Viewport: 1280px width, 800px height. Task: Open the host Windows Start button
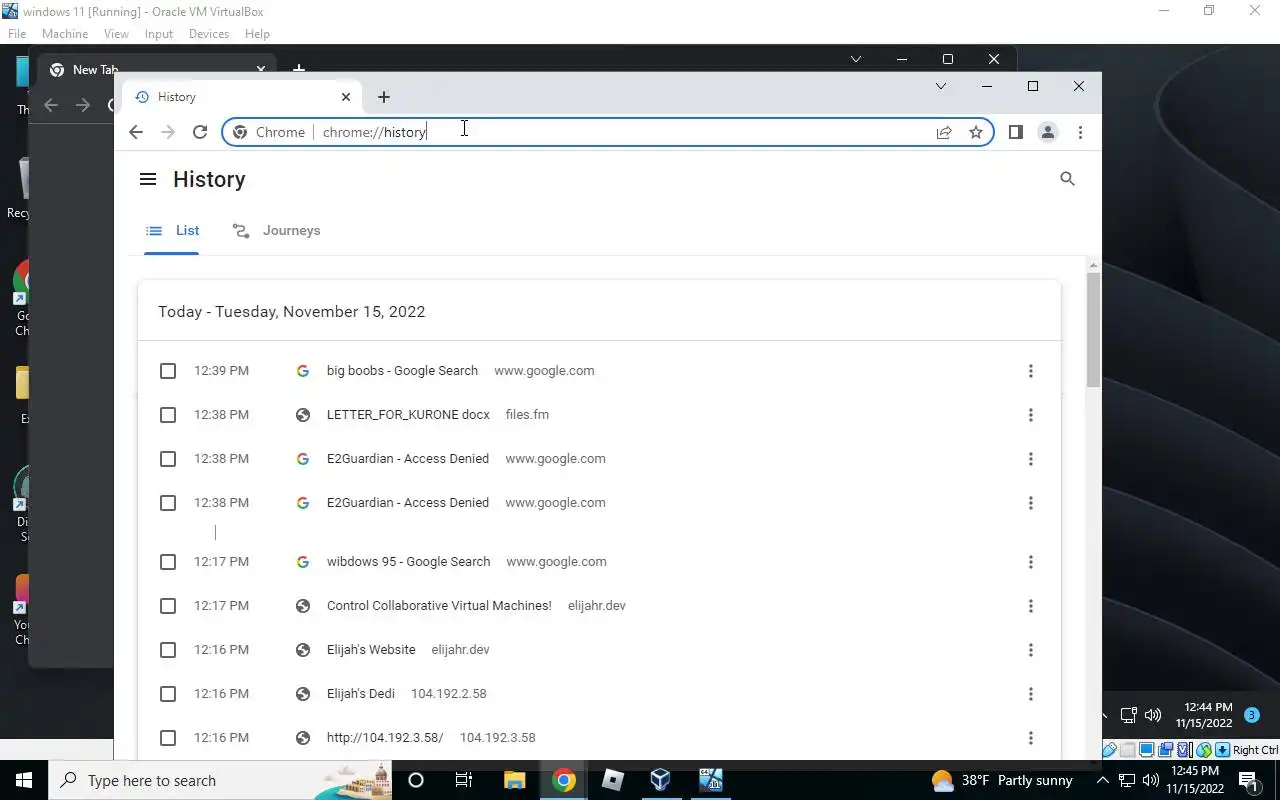[24, 780]
